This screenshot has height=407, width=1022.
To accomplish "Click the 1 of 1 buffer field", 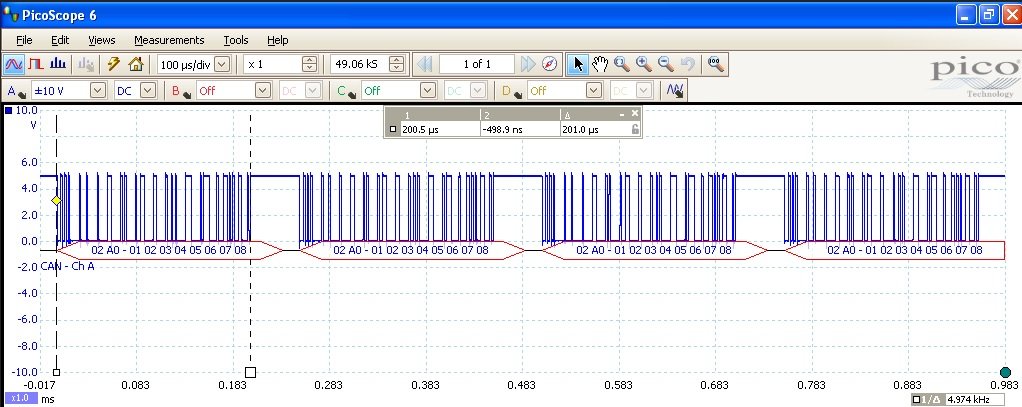I will 477,64.
